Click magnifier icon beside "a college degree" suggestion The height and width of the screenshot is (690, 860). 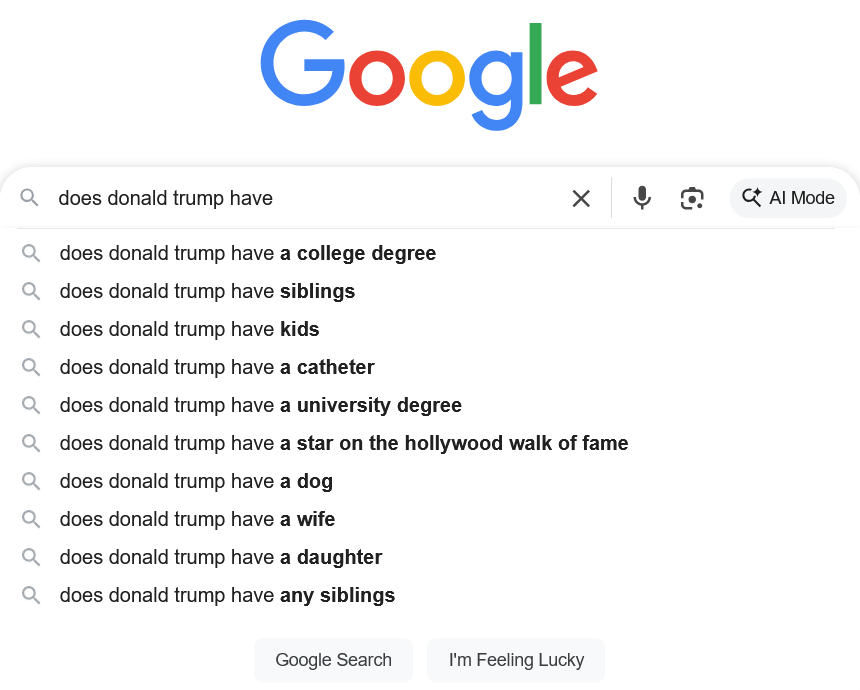click(x=31, y=253)
